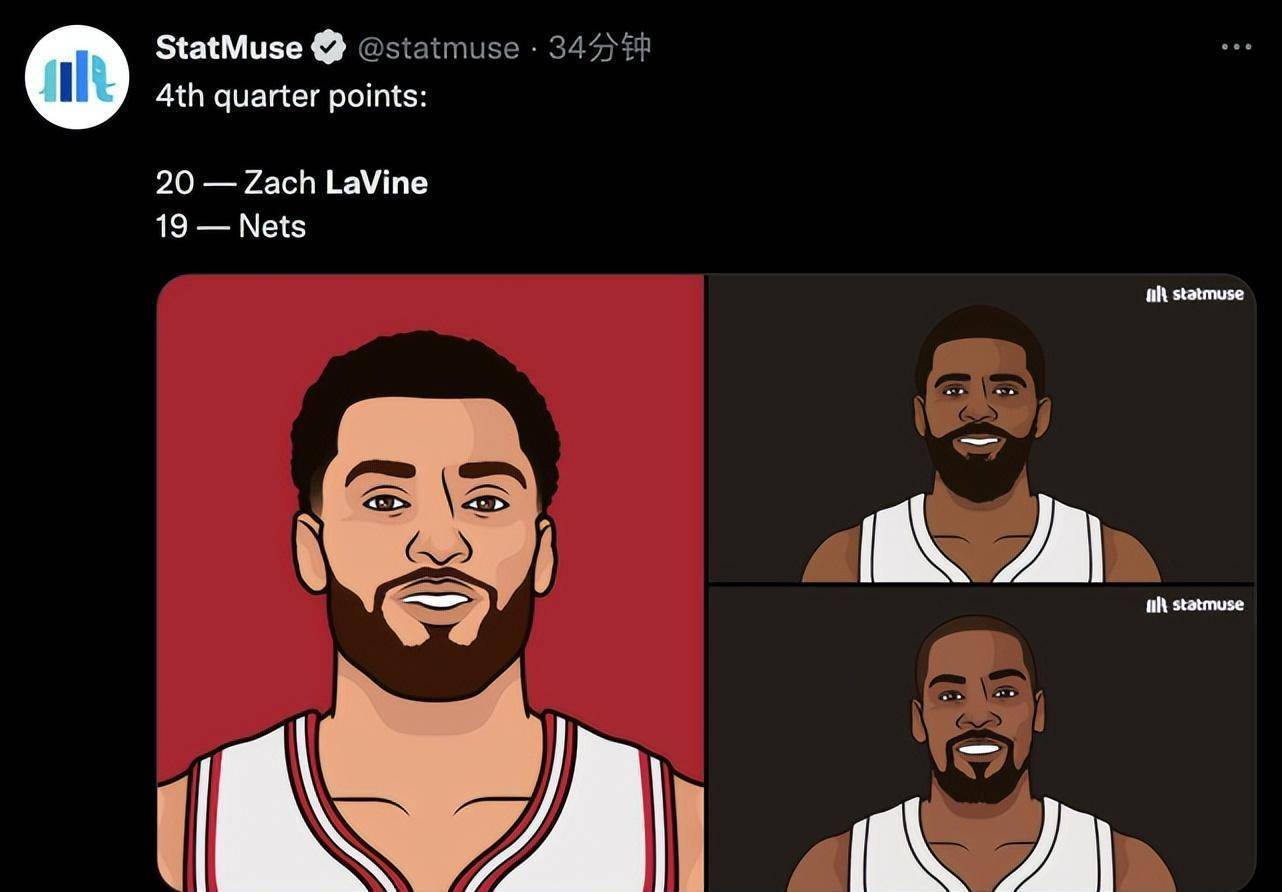
Task: Click the '19 — Nets' line
Action: click(x=231, y=227)
